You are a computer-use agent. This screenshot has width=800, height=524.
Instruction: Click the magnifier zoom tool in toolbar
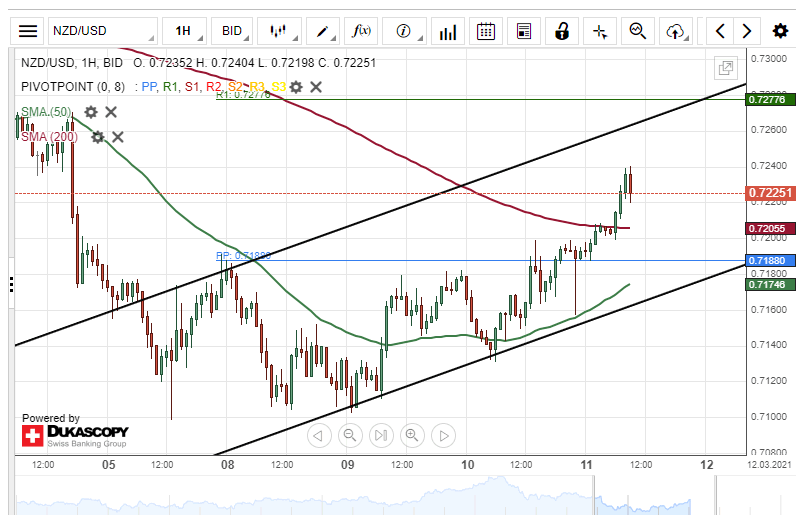[637, 31]
